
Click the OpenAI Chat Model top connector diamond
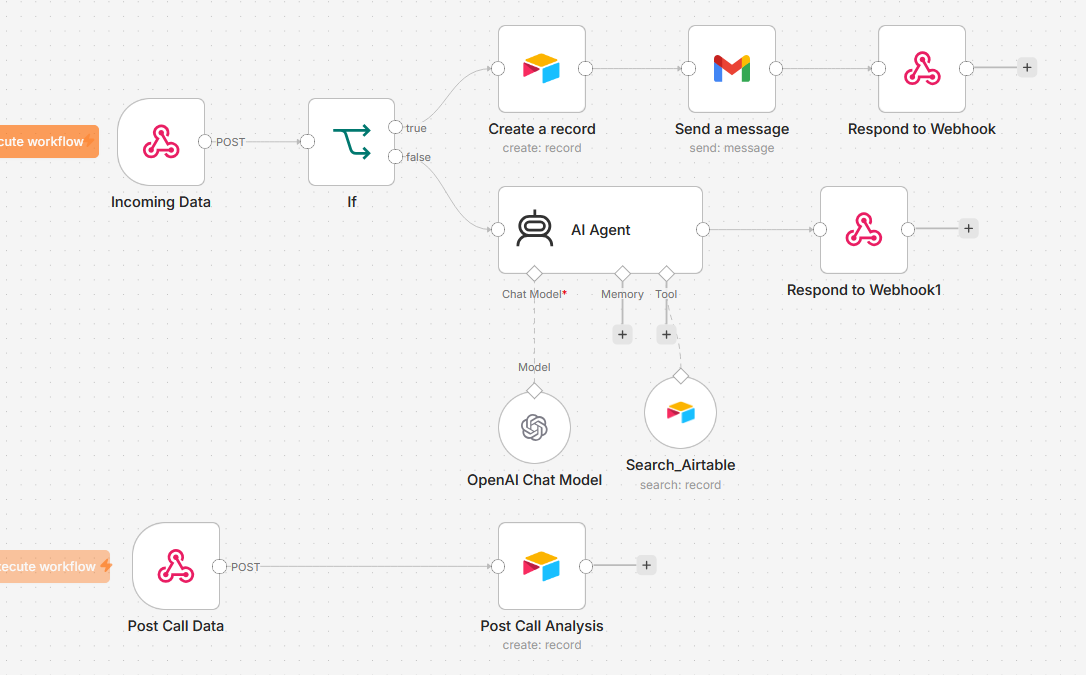534,391
